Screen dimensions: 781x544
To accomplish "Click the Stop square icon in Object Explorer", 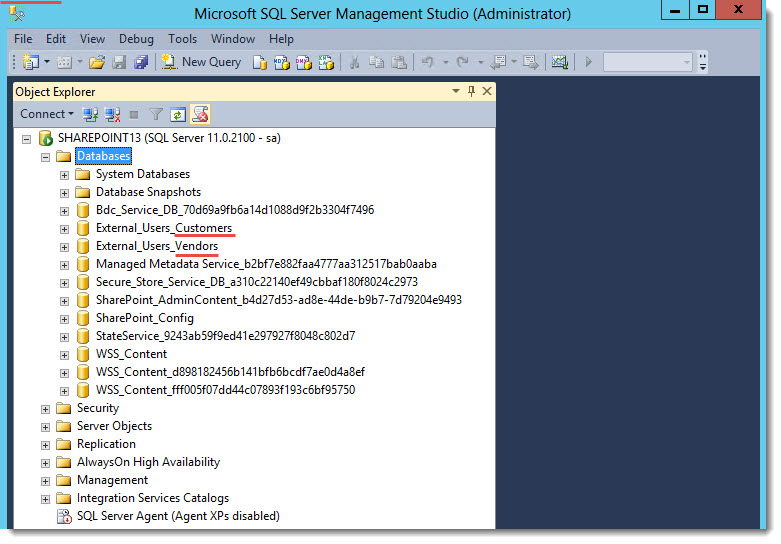I will [134, 115].
